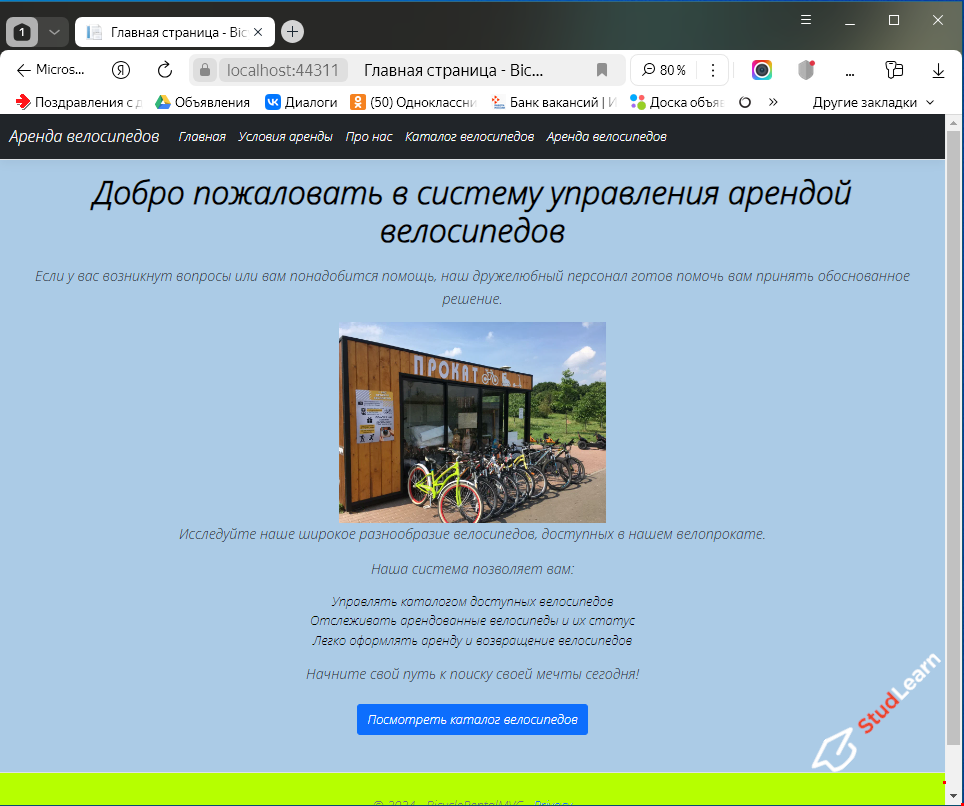The height and width of the screenshot is (806, 964).
Task: Click the VK icon beside Диалоги bookmark
Action: 271,100
